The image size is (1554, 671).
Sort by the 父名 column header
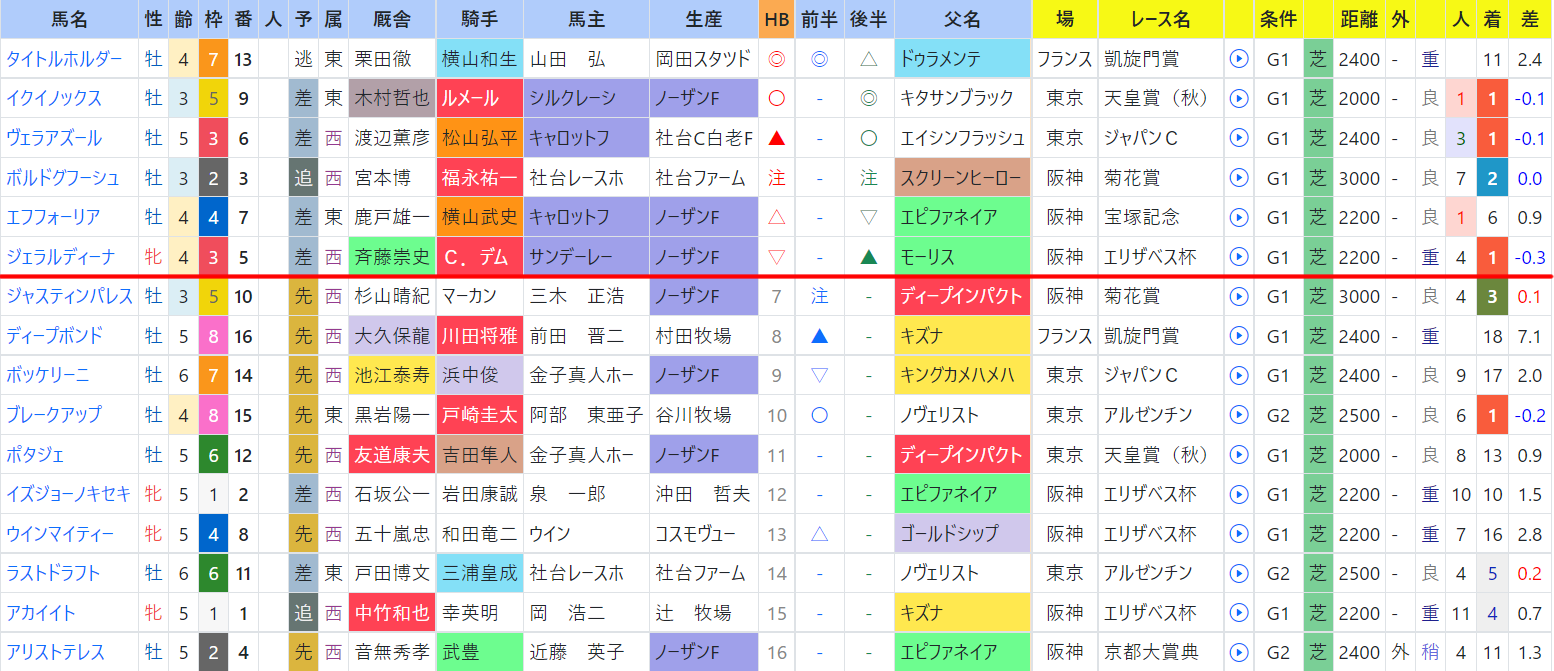pos(963,19)
